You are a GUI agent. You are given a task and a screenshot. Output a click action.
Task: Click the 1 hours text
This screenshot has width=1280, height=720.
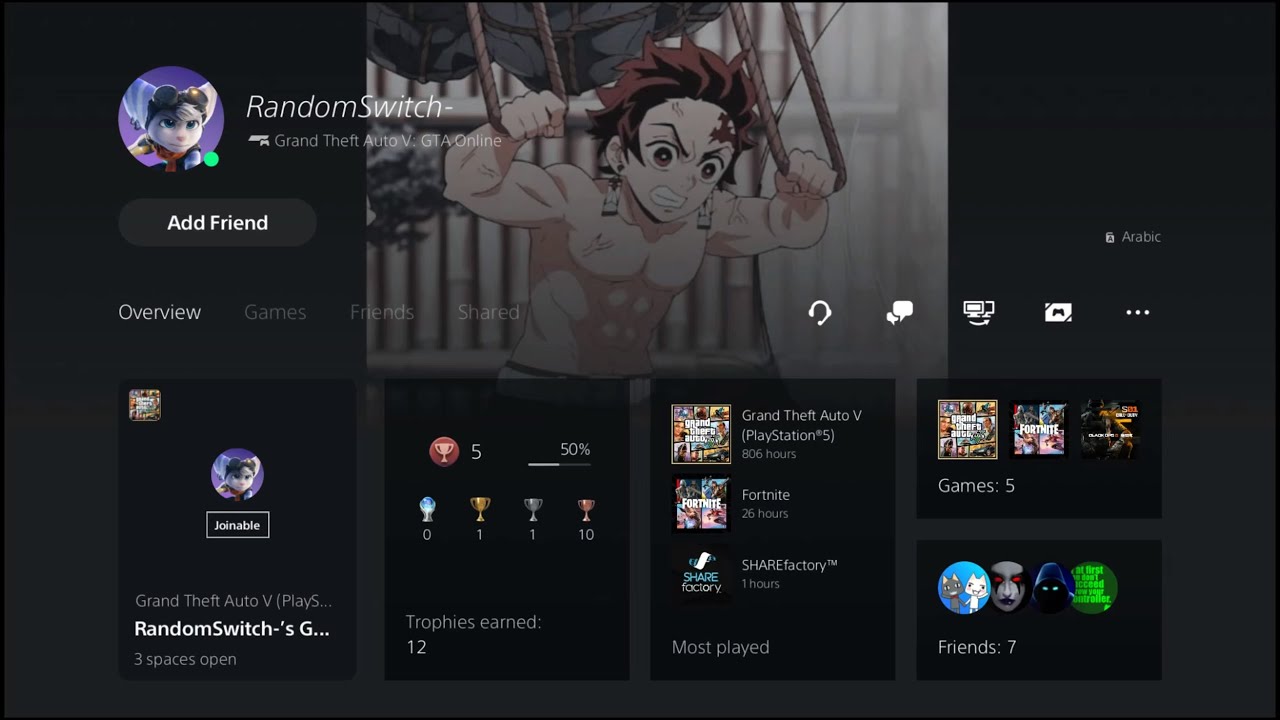[x=761, y=584]
